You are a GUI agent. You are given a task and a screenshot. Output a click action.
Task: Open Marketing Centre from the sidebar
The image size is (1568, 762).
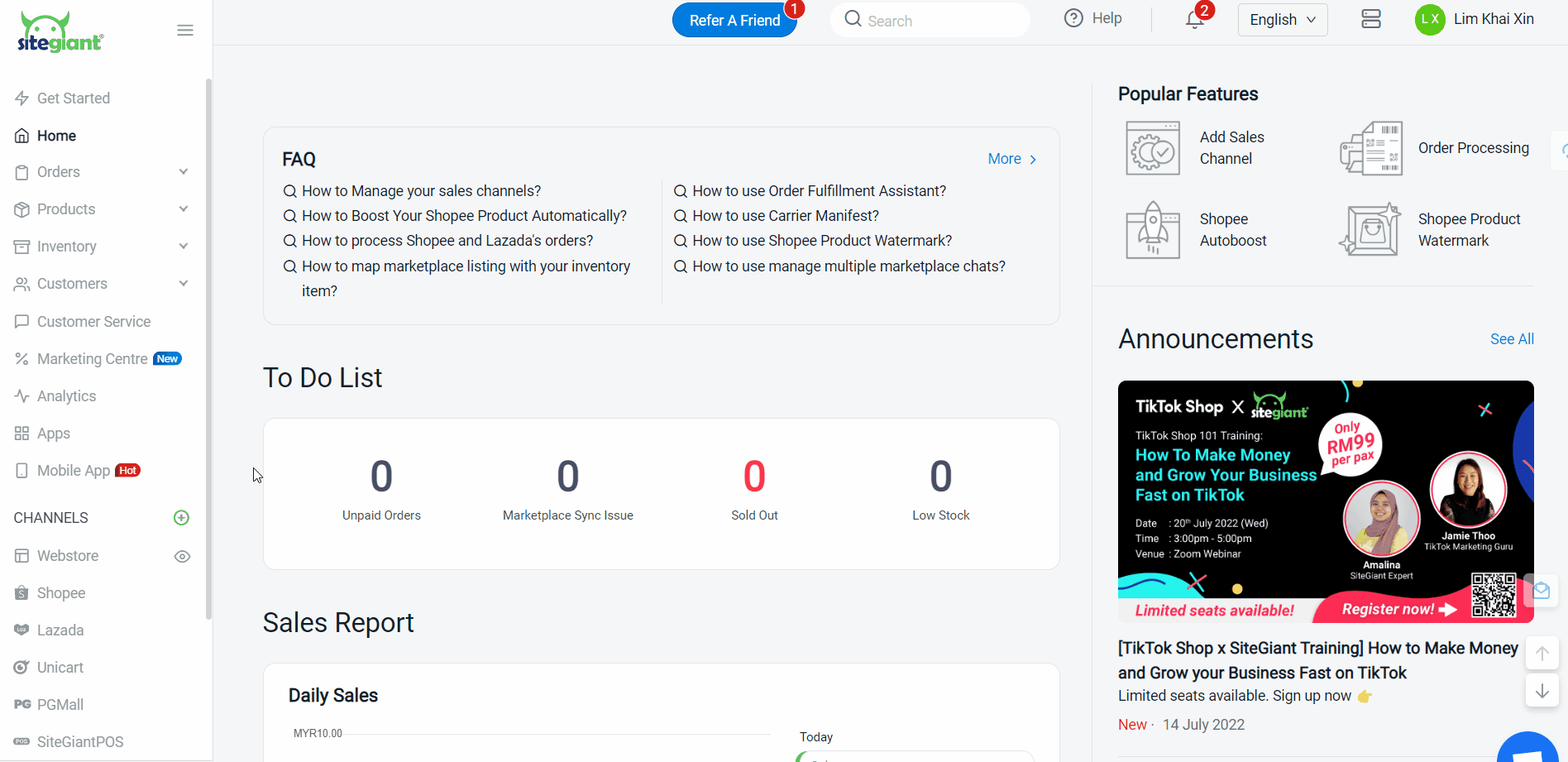pos(92,359)
